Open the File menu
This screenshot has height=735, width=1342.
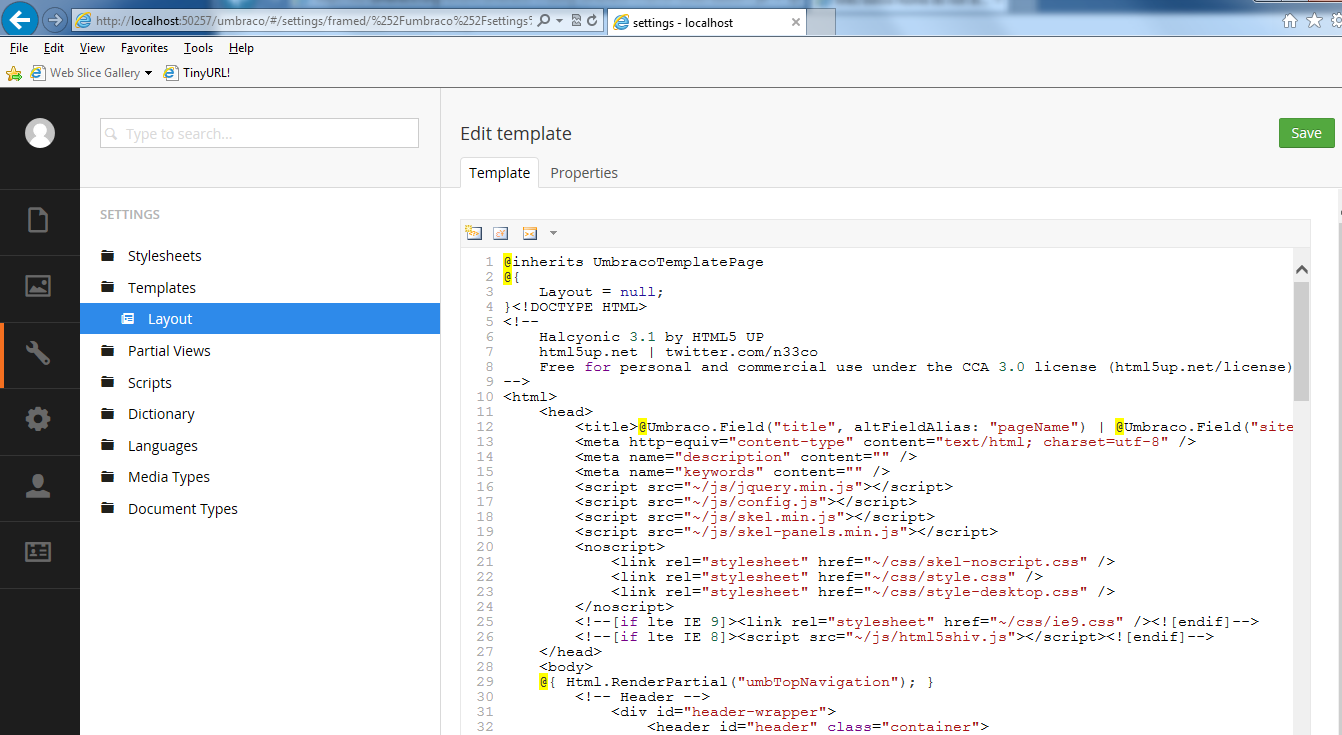(19, 48)
